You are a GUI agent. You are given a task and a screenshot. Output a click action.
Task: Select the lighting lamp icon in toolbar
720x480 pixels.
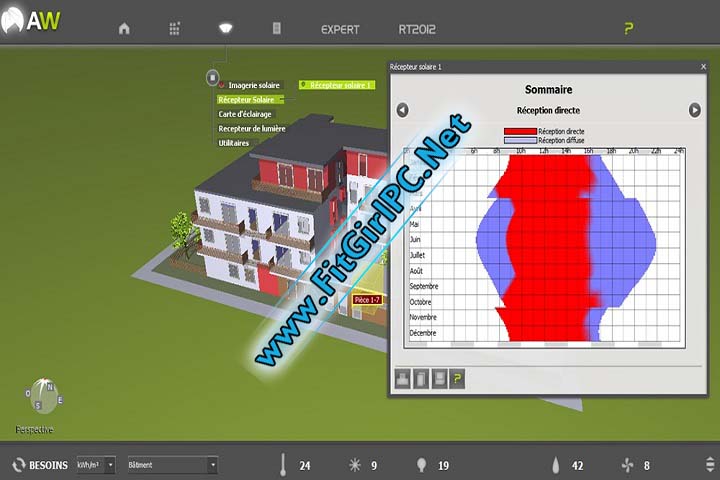click(226, 28)
